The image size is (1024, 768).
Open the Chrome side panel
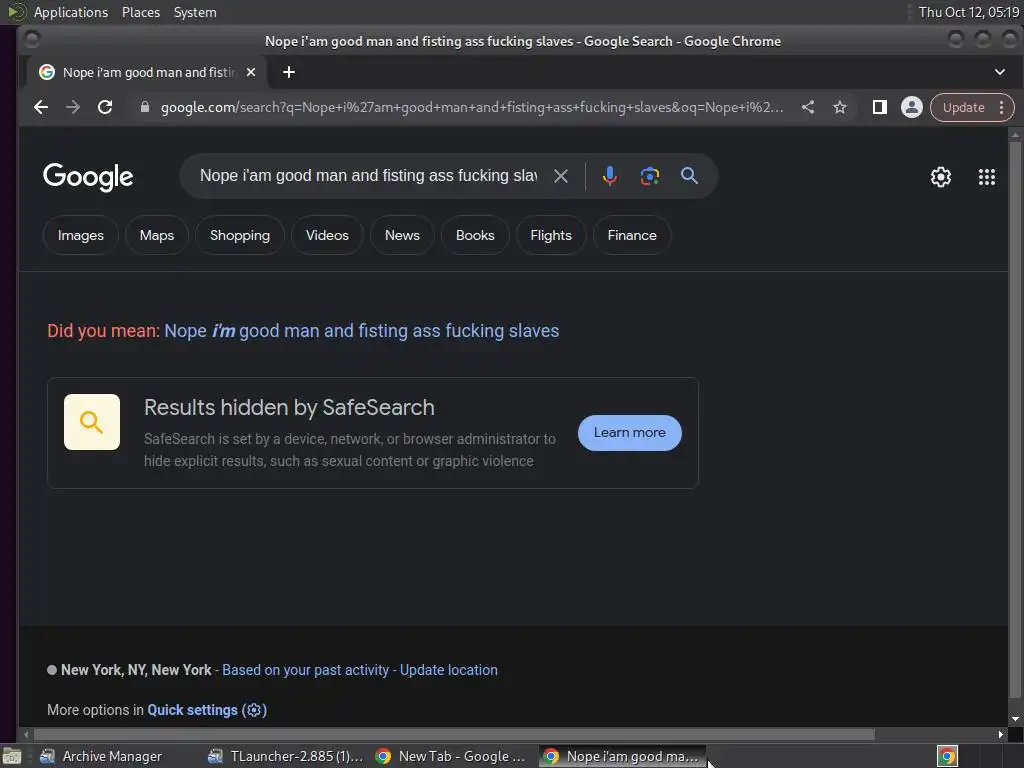(x=880, y=107)
